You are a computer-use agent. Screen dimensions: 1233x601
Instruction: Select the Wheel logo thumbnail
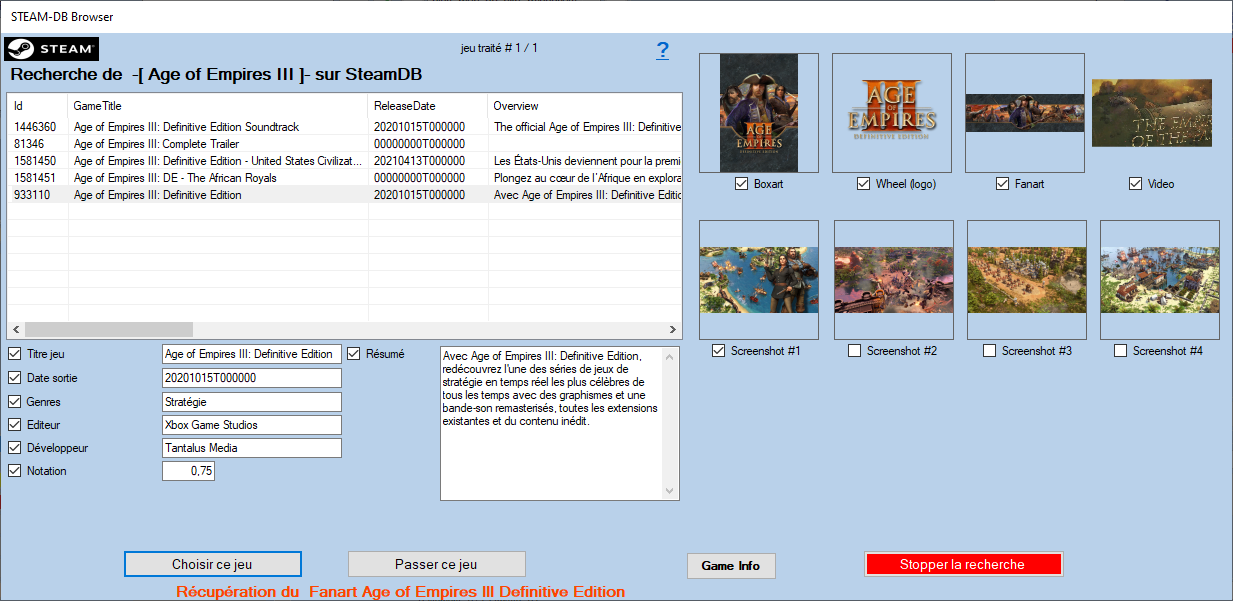pyautogui.click(x=892, y=112)
